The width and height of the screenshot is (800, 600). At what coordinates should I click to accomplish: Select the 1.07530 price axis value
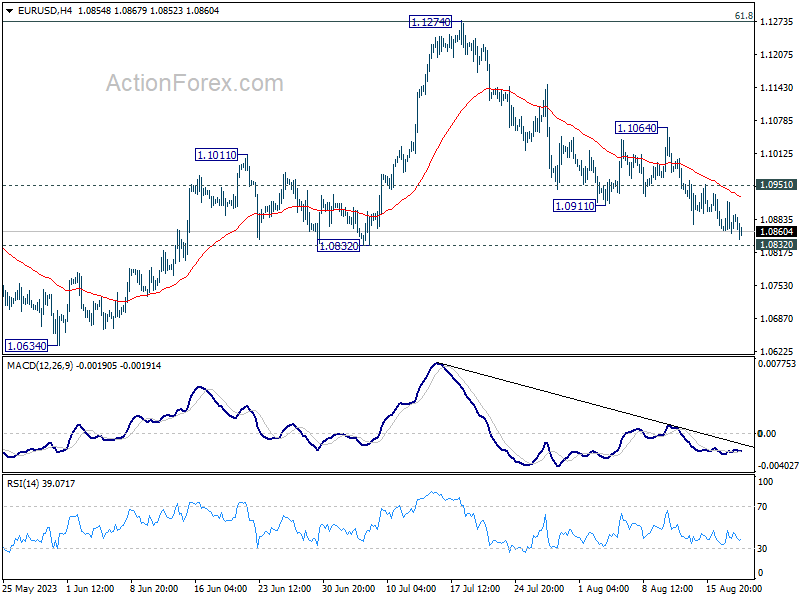(x=777, y=285)
